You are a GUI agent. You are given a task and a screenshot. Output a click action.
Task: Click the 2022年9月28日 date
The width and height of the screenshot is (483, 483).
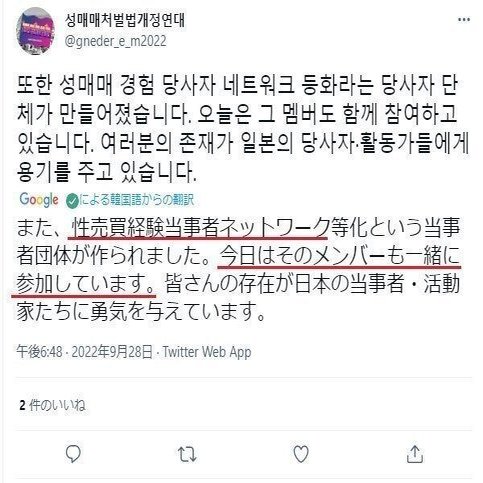(x=112, y=352)
